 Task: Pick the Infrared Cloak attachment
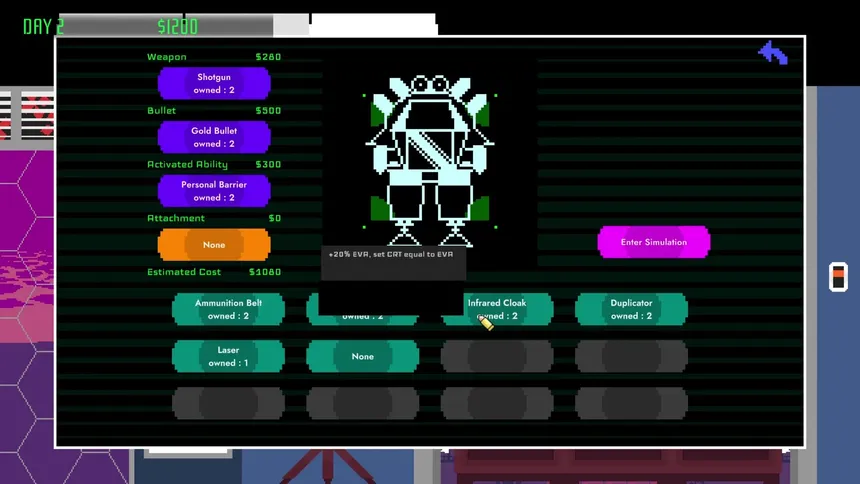click(497, 309)
